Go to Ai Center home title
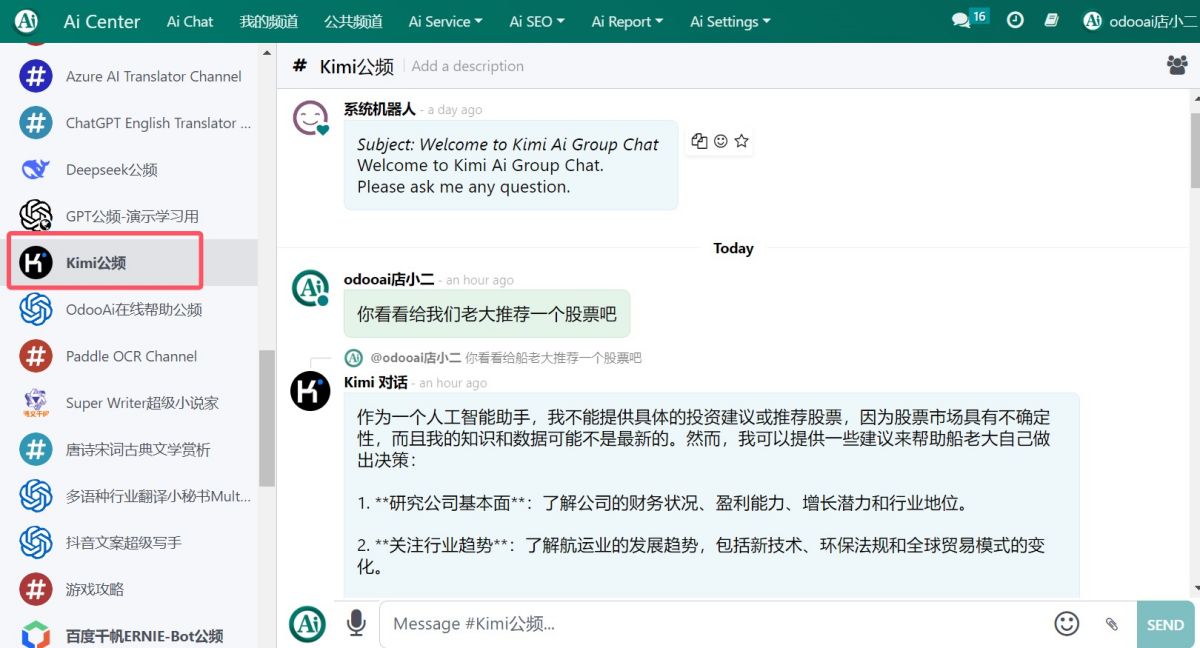Screen dimensions: 1200x648 [102, 21]
